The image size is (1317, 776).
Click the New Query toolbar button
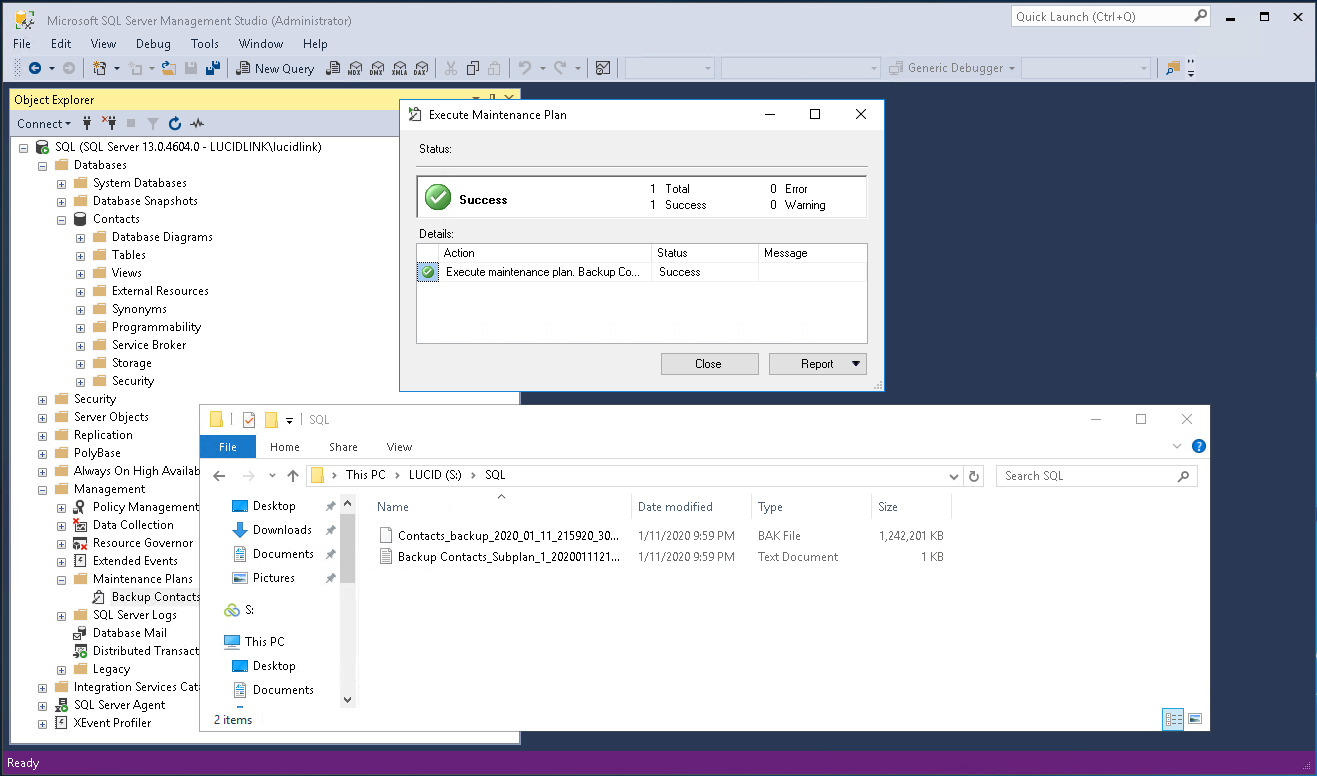coord(275,68)
